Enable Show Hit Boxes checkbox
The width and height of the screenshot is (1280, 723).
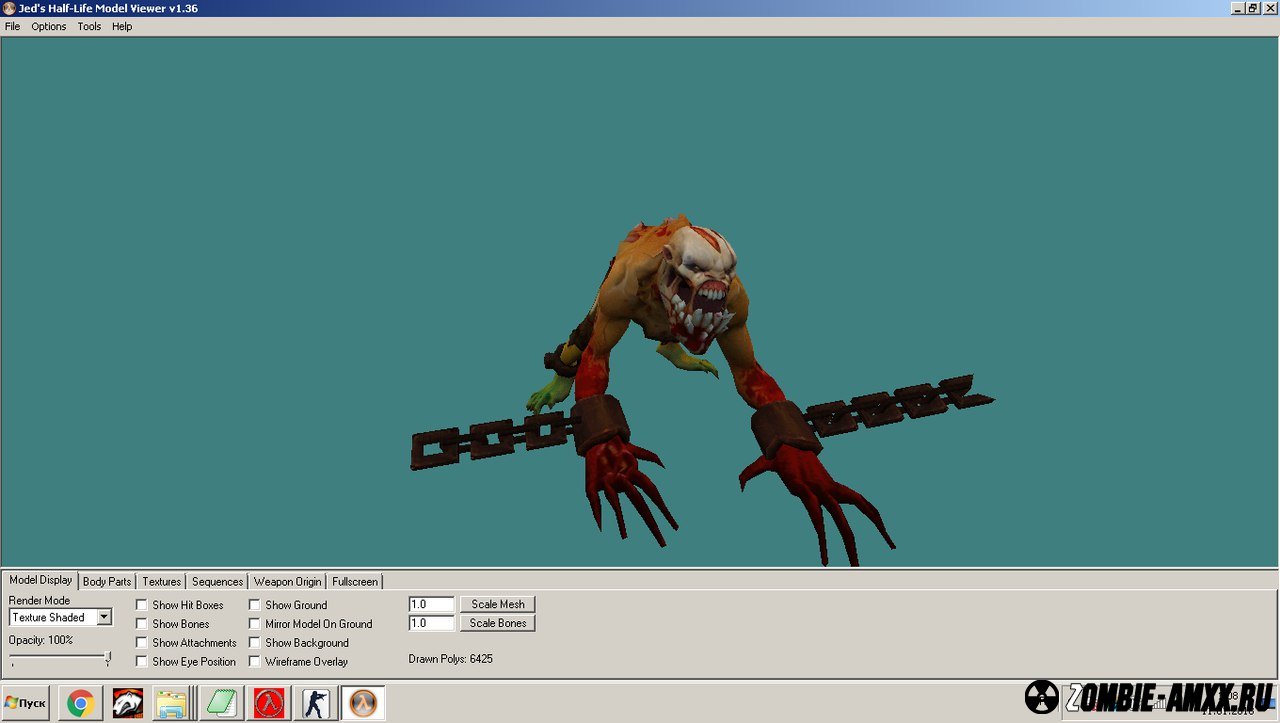click(142, 605)
